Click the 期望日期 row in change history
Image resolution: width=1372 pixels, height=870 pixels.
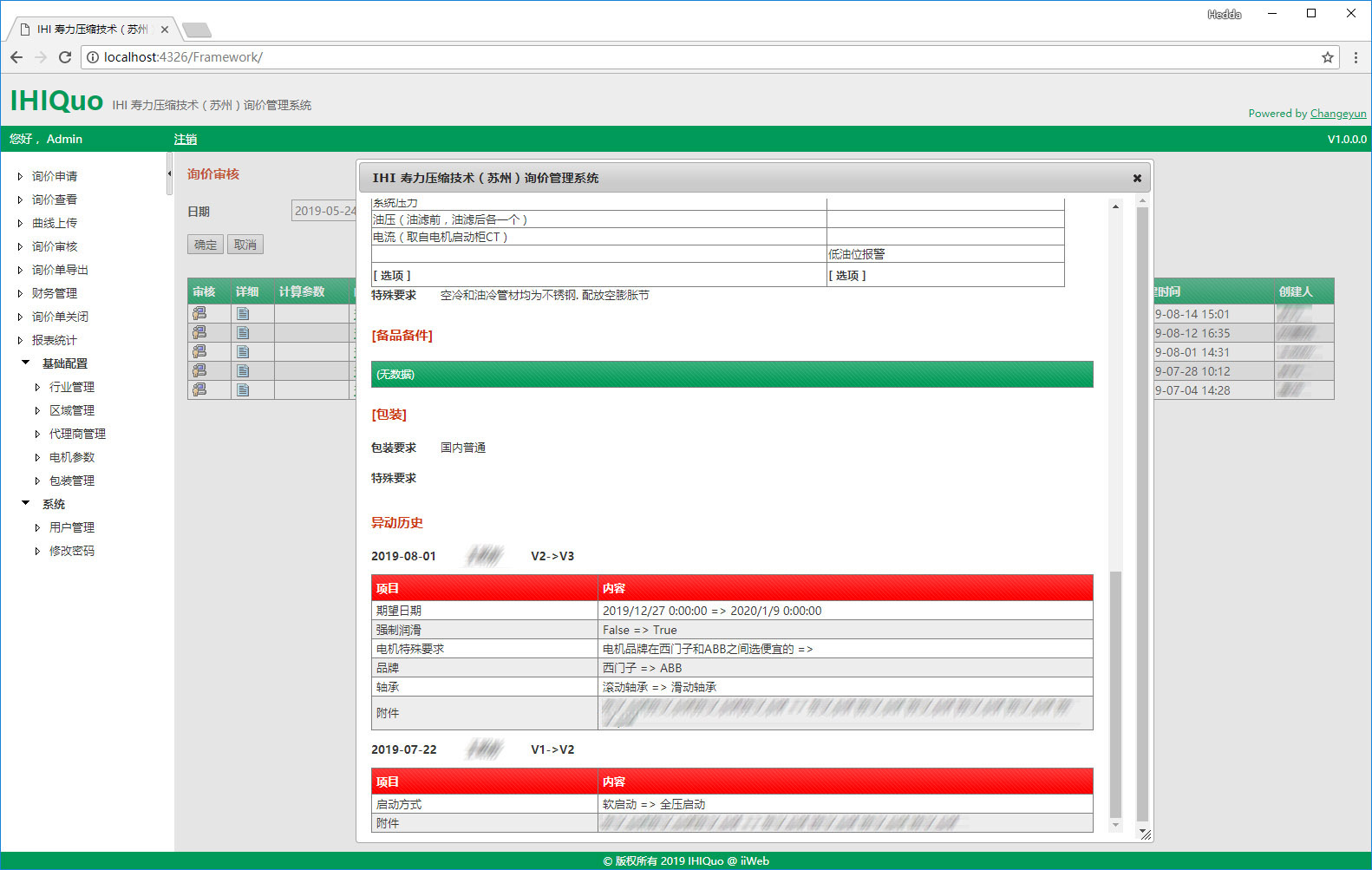tap(732, 611)
